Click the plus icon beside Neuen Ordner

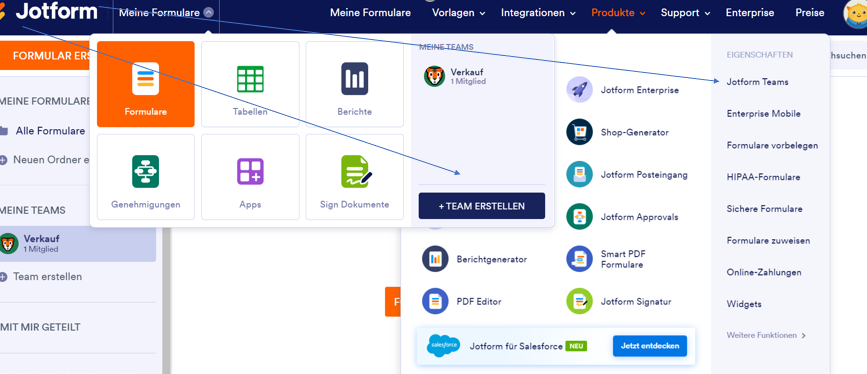pyautogui.click(x=3, y=160)
